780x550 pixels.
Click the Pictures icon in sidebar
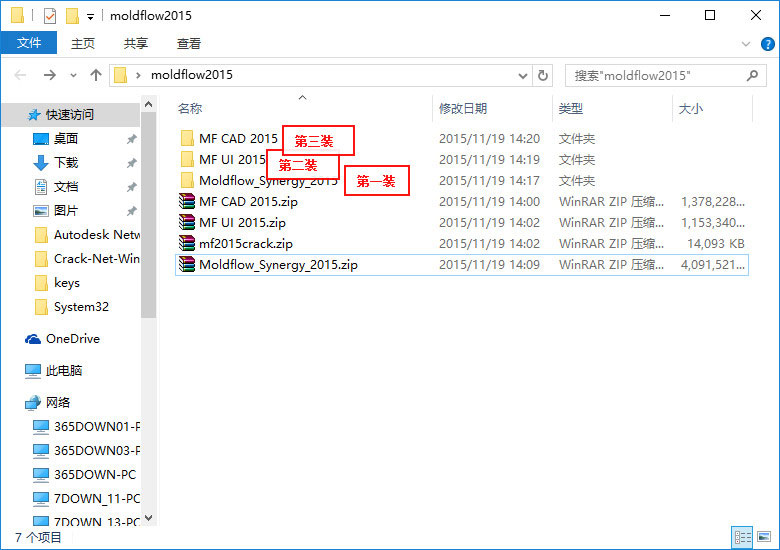[x=41, y=211]
